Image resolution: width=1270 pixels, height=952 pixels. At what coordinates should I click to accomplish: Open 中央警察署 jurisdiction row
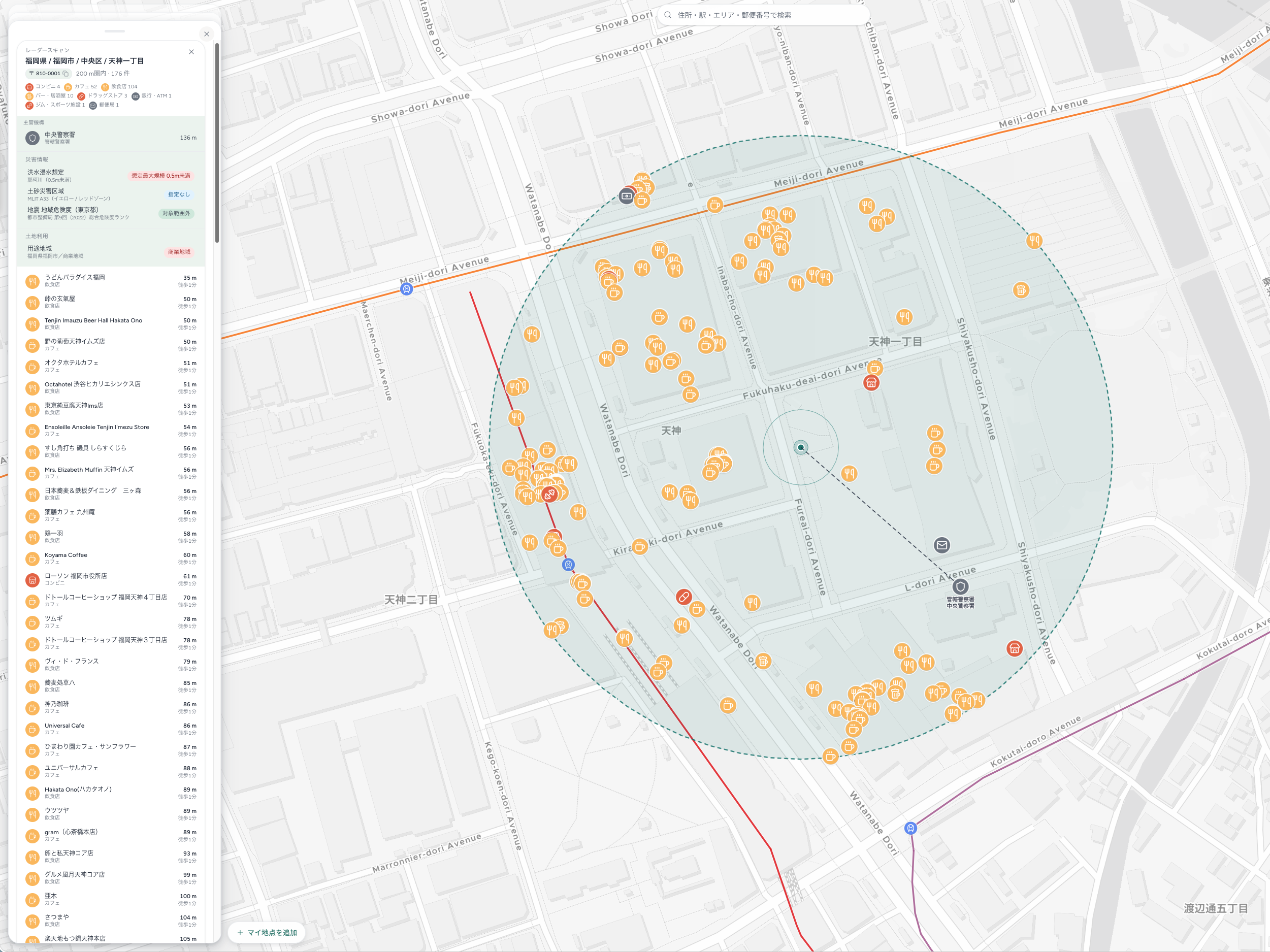click(x=111, y=138)
